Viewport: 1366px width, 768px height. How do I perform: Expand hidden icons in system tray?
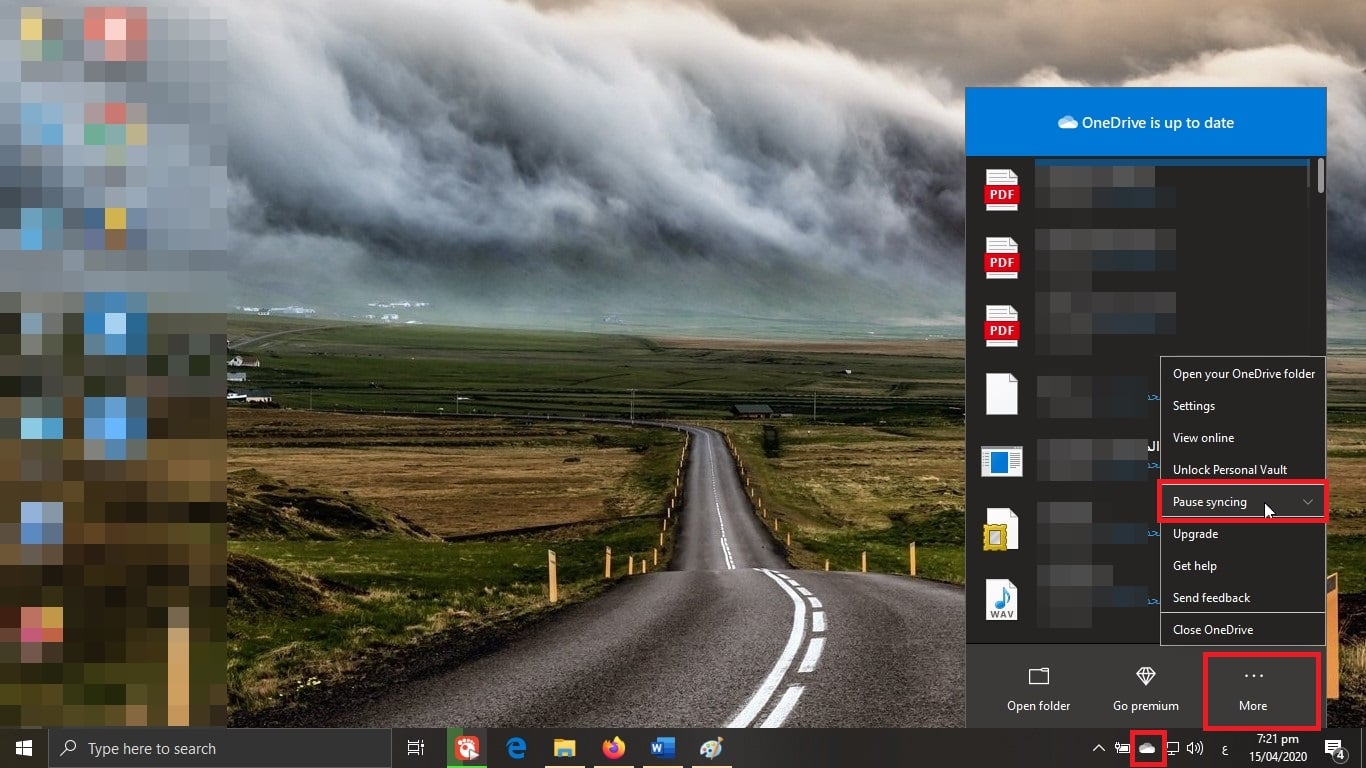point(1097,747)
